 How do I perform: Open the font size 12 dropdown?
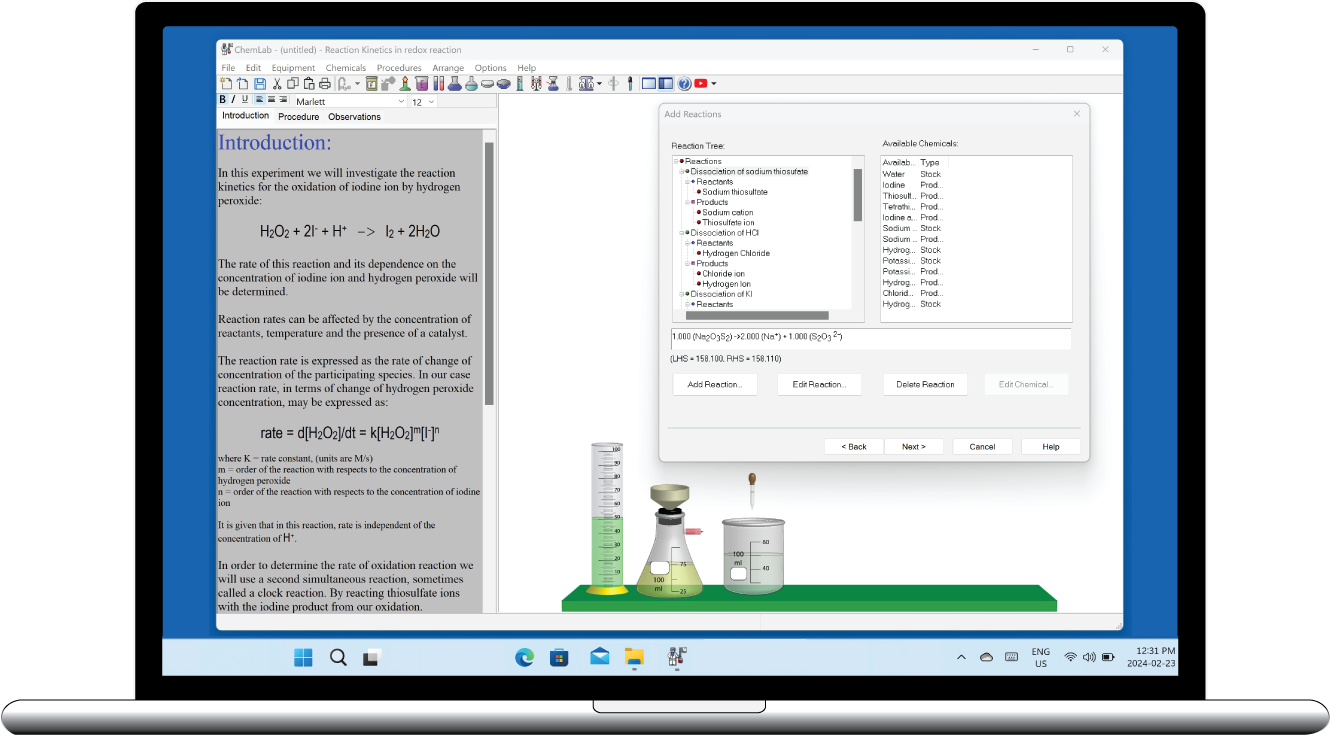[431, 101]
